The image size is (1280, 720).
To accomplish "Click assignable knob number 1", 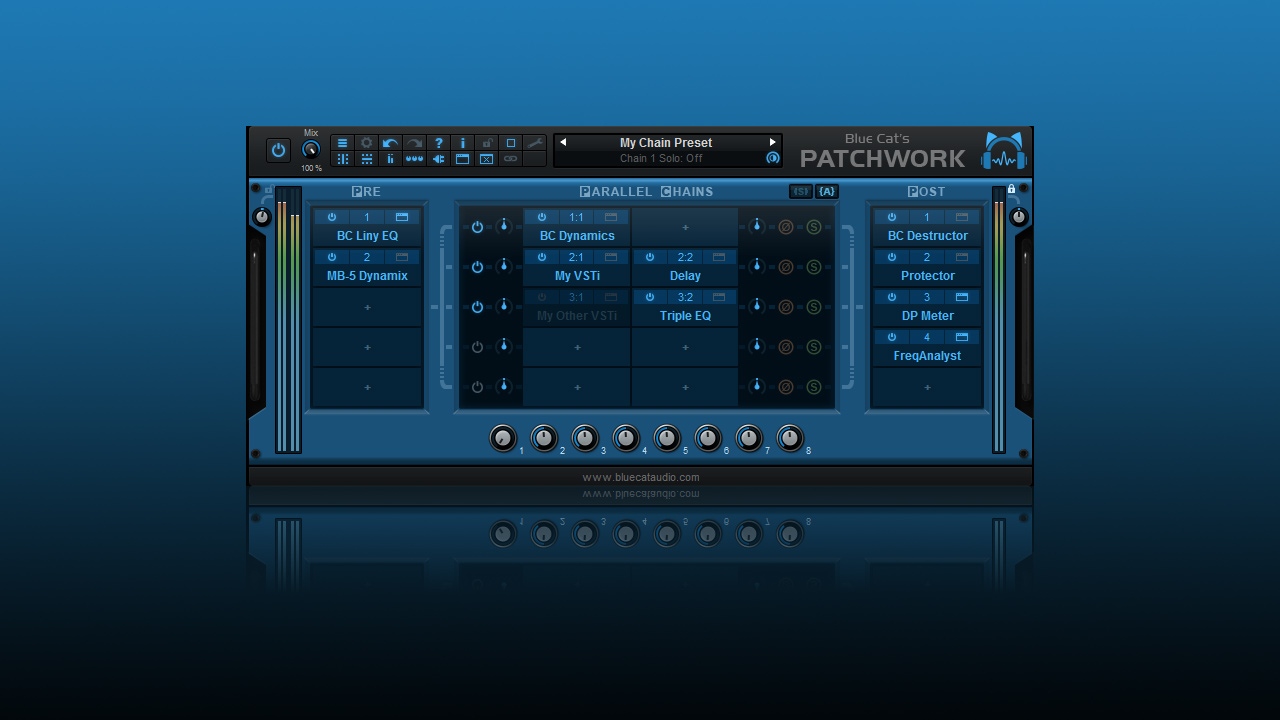I will [503, 438].
